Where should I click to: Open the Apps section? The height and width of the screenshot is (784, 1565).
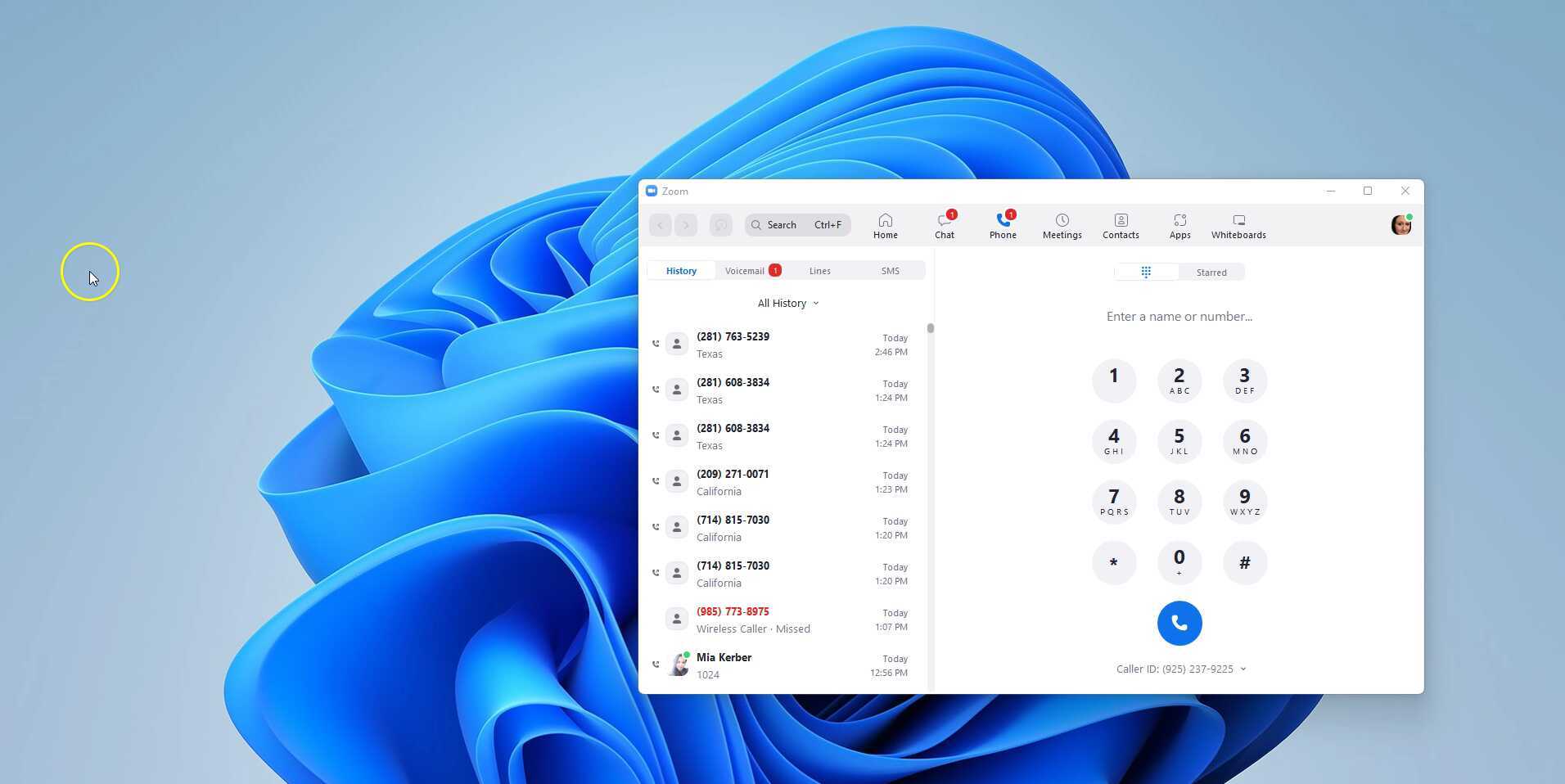(1179, 225)
